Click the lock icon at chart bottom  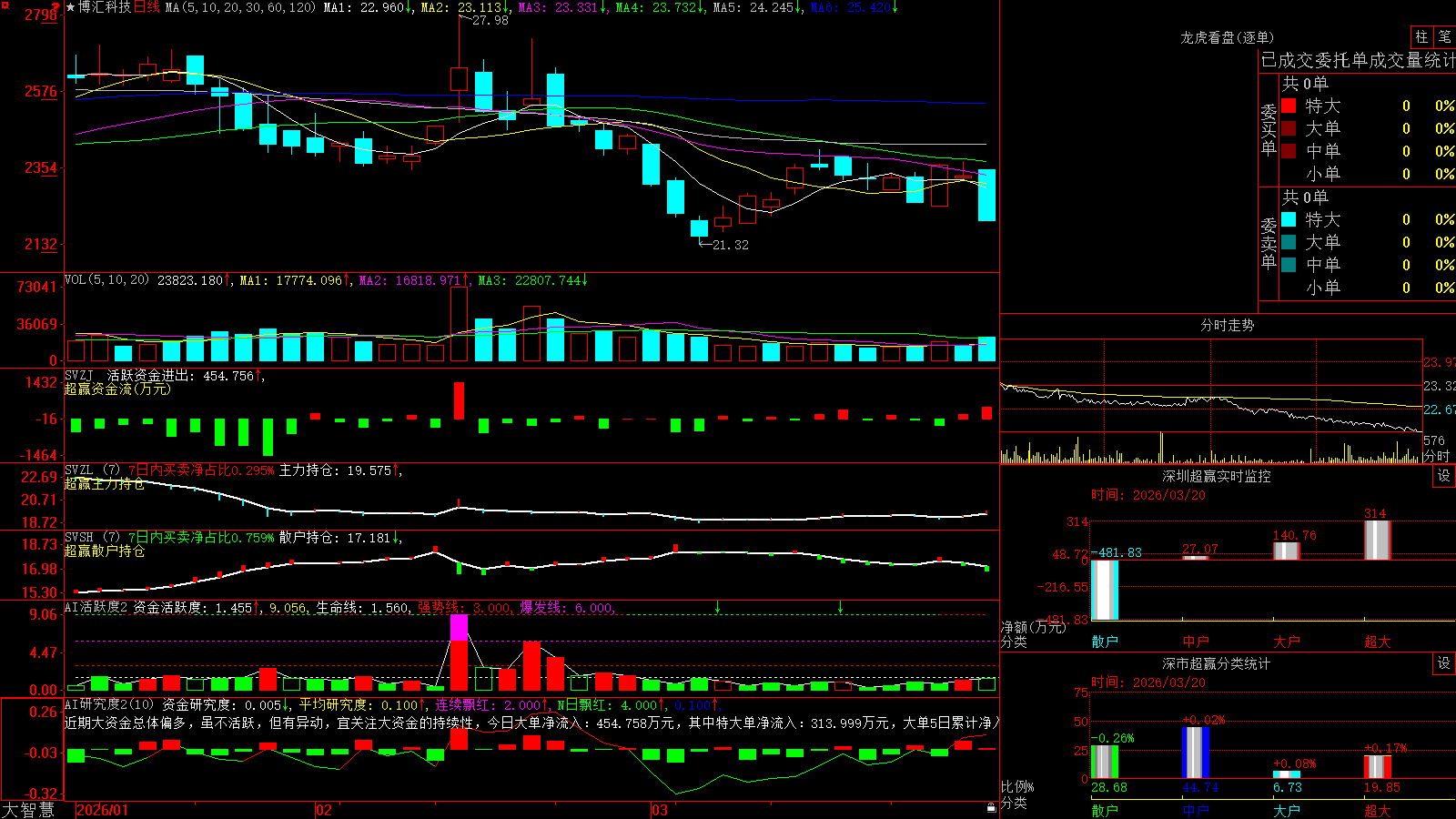992,808
